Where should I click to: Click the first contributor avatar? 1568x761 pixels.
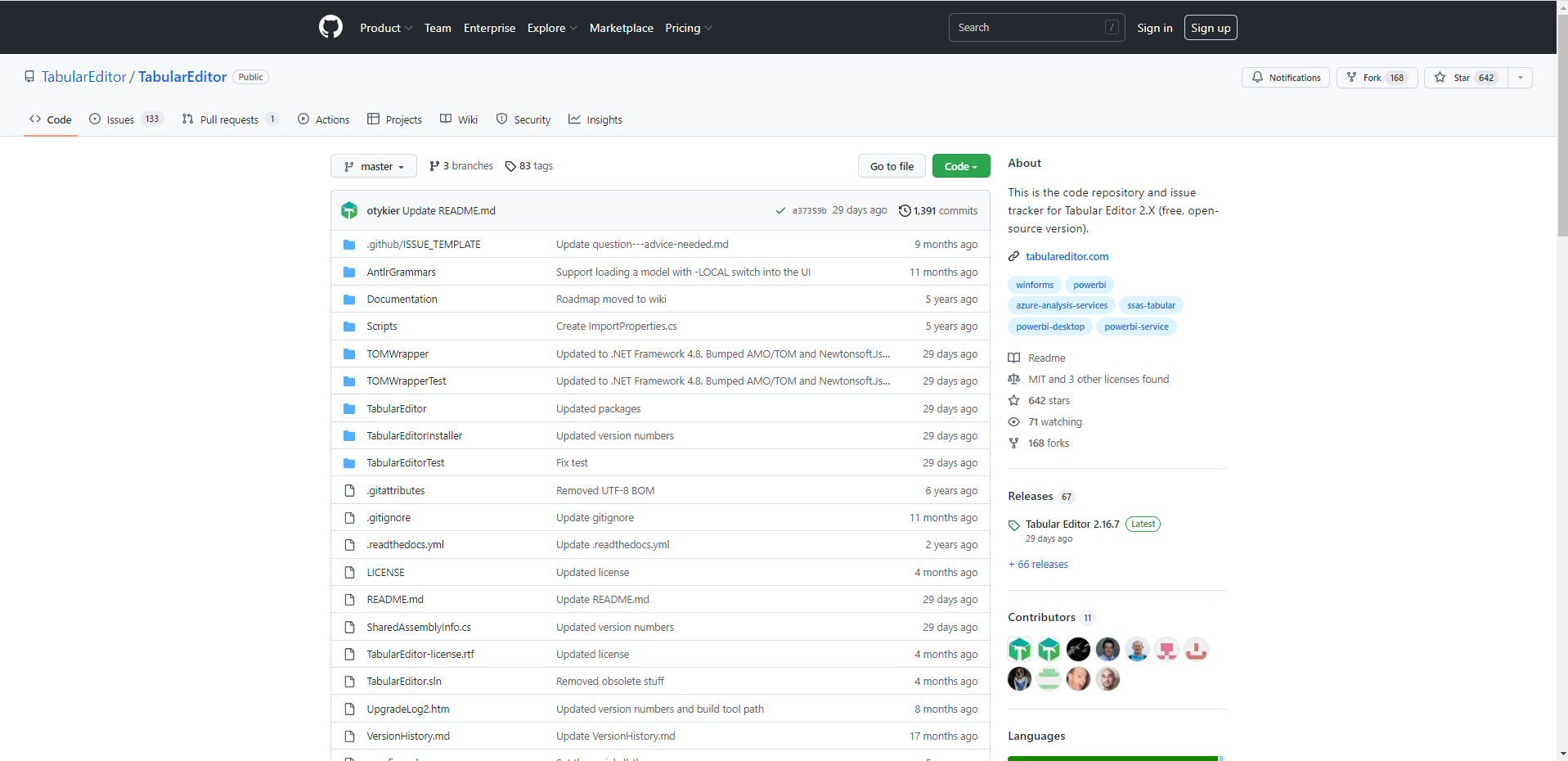click(x=1019, y=650)
